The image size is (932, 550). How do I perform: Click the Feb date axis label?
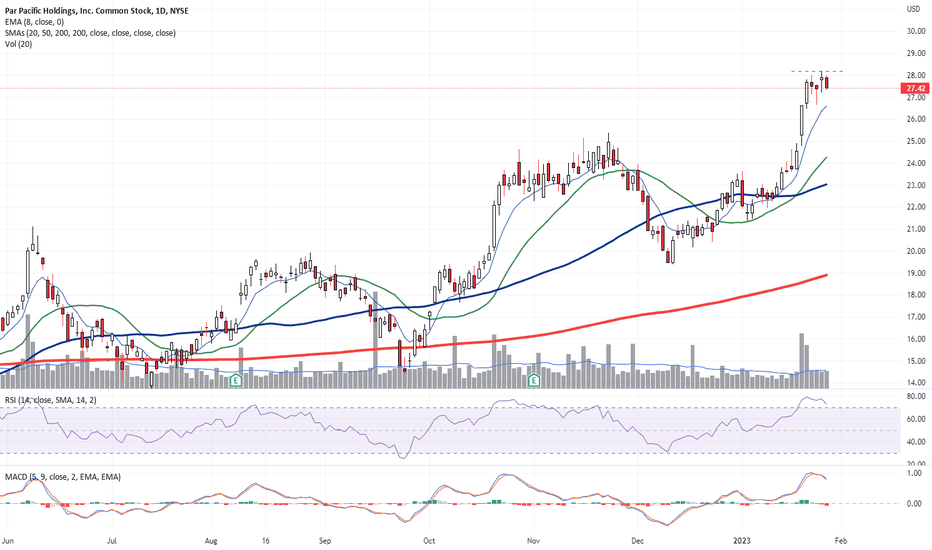(x=840, y=541)
